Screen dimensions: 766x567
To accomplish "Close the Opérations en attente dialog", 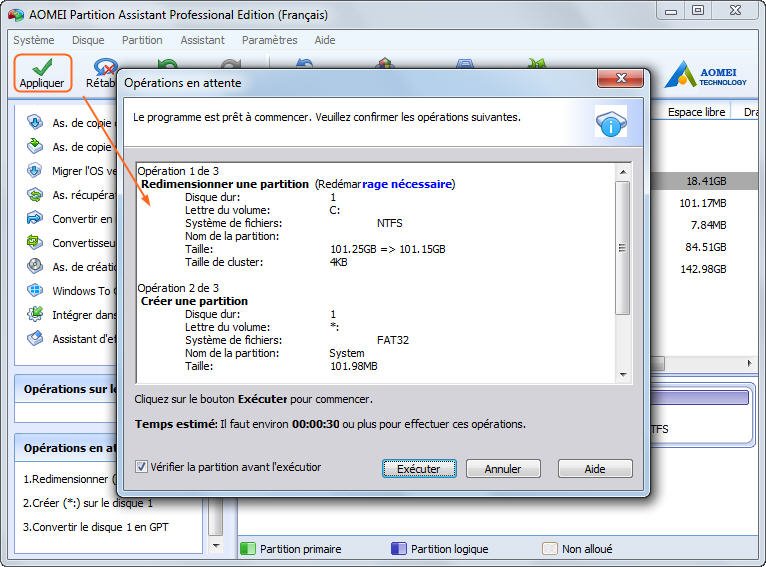I will tap(620, 78).
